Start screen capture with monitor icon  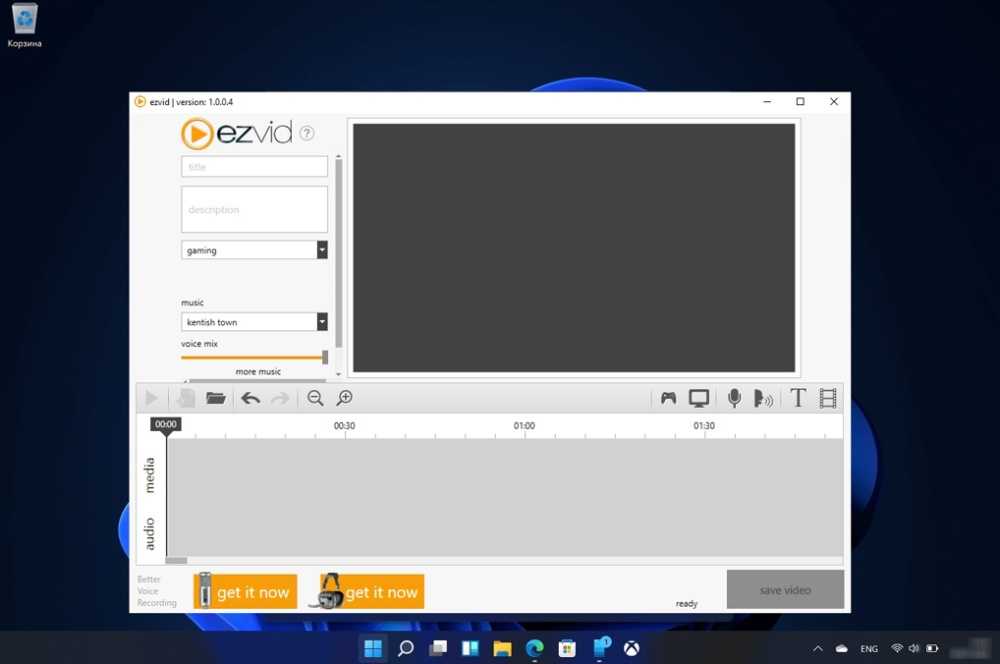pyautogui.click(x=699, y=398)
